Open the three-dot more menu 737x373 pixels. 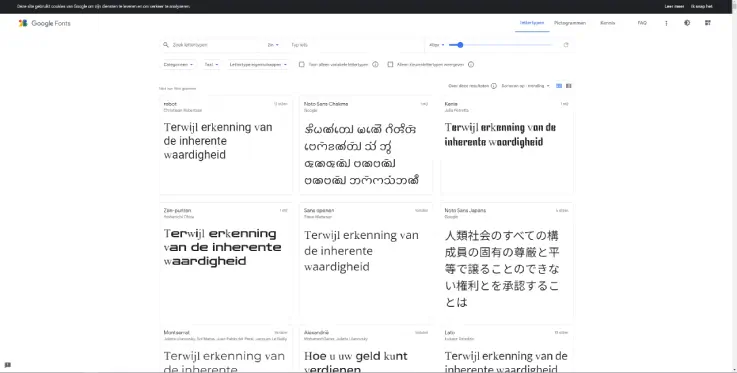666,23
